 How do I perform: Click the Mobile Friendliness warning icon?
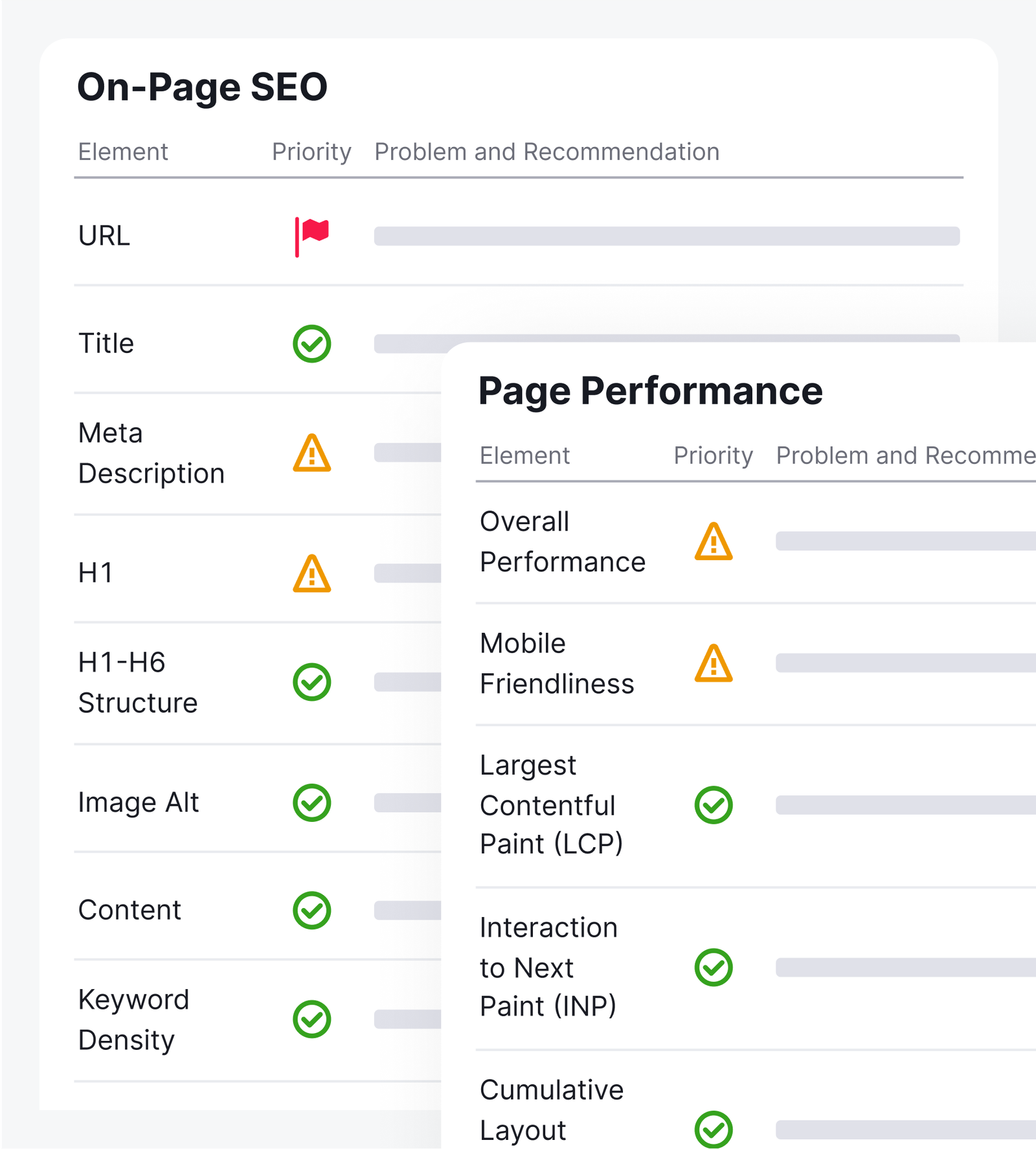(714, 664)
